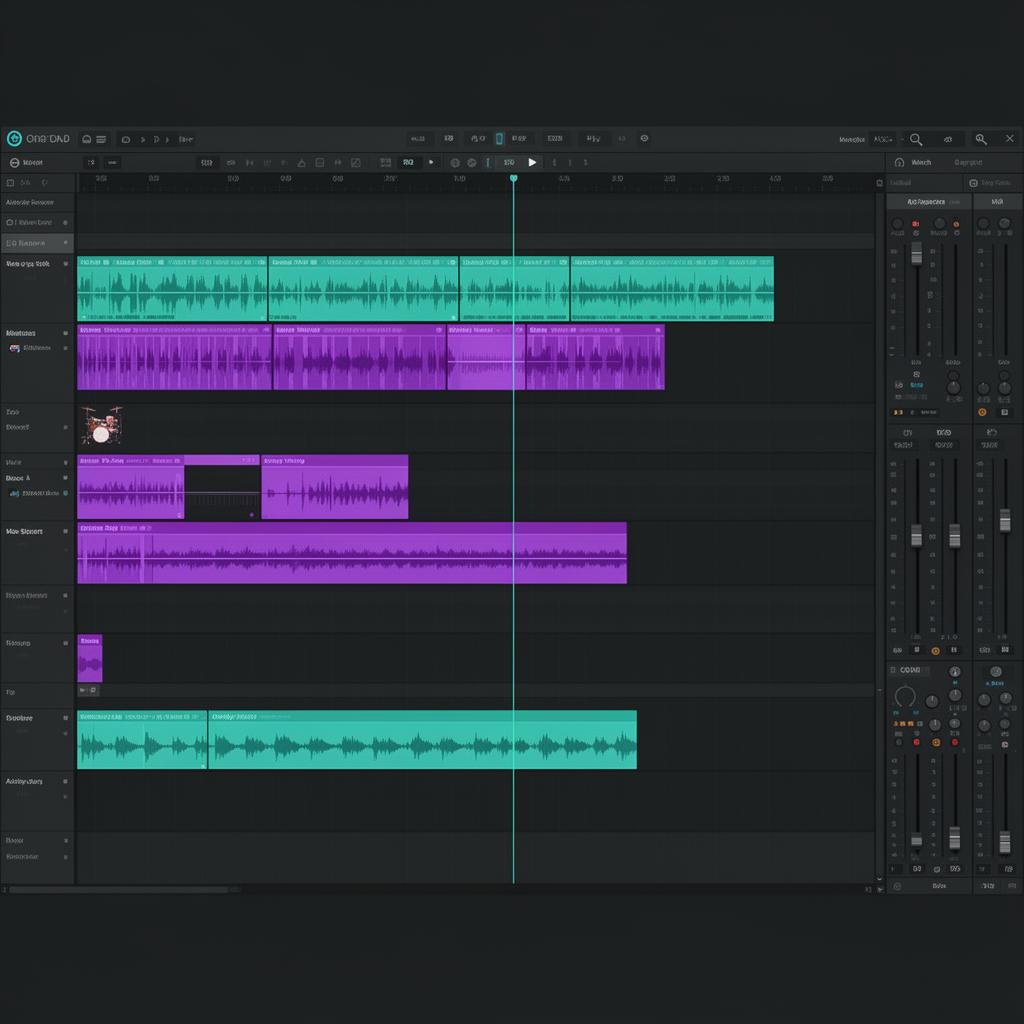1024x1024 pixels.
Task: Toggle the orange button at the top of the mixer
Action: pos(956,224)
